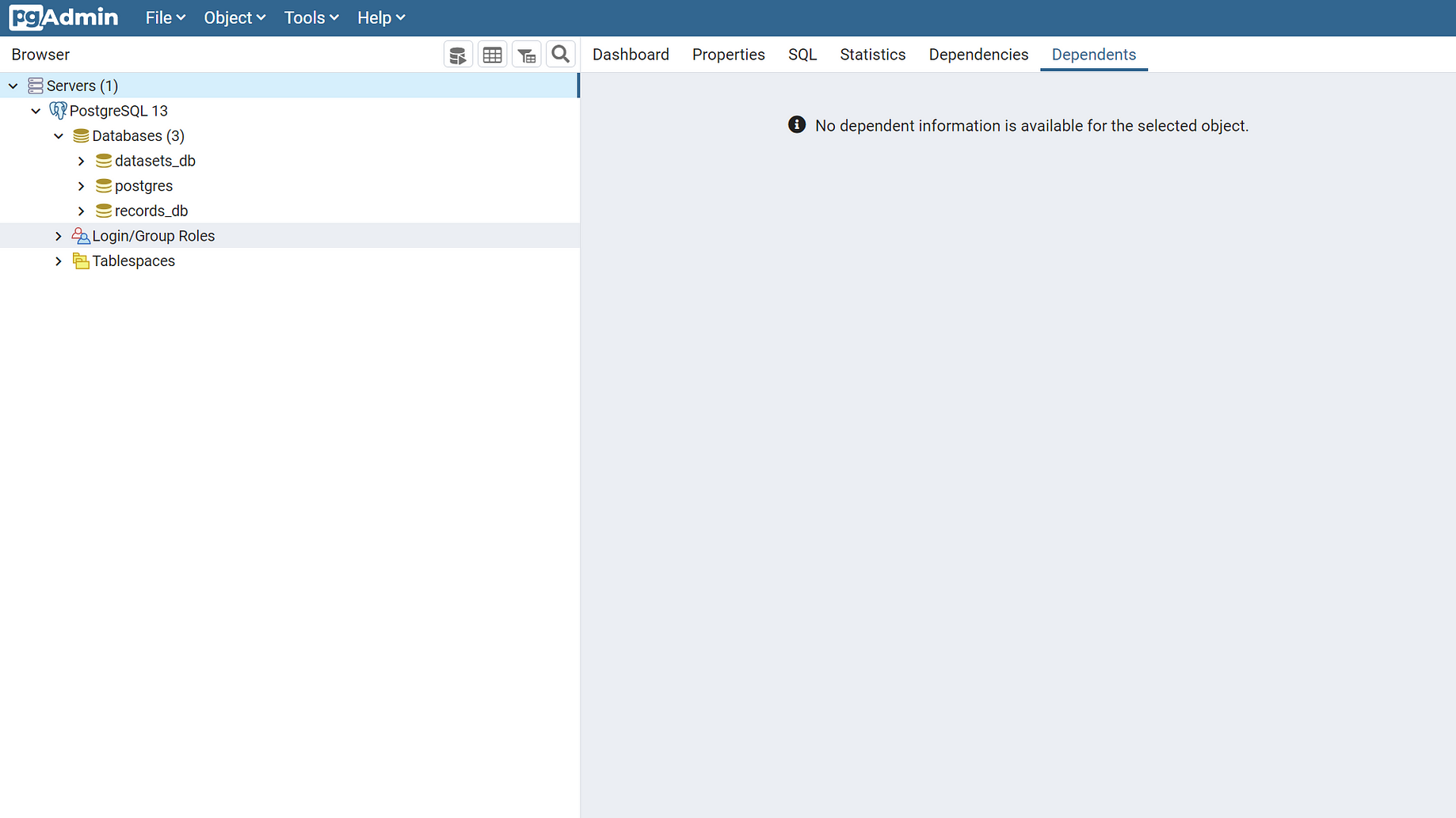The width and height of the screenshot is (1456, 818).
Task: Select records_db in the browser tree
Action: click(151, 211)
